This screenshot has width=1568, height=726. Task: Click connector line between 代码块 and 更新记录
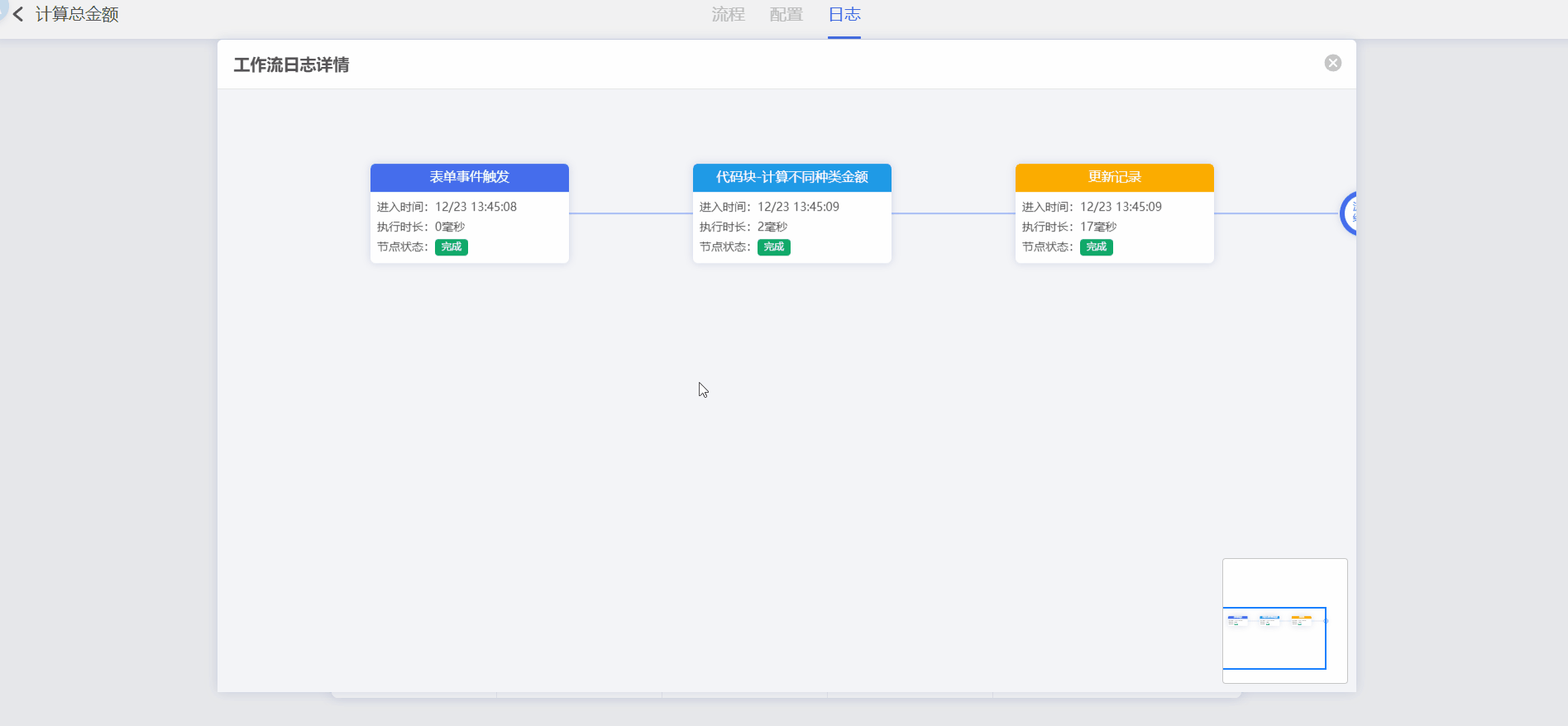click(953, 213)
